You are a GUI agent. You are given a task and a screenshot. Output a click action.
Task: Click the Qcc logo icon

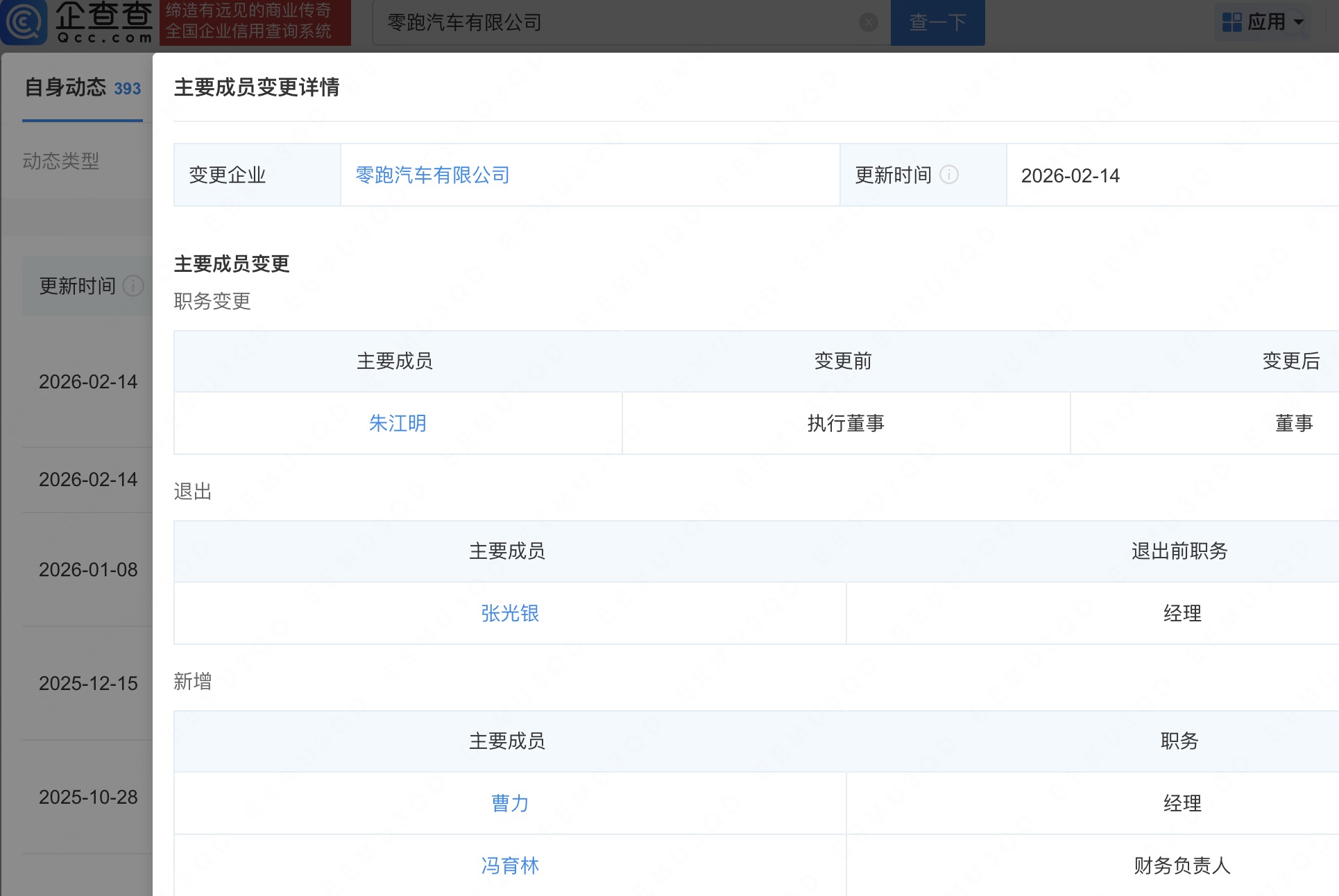coord(24,21)
